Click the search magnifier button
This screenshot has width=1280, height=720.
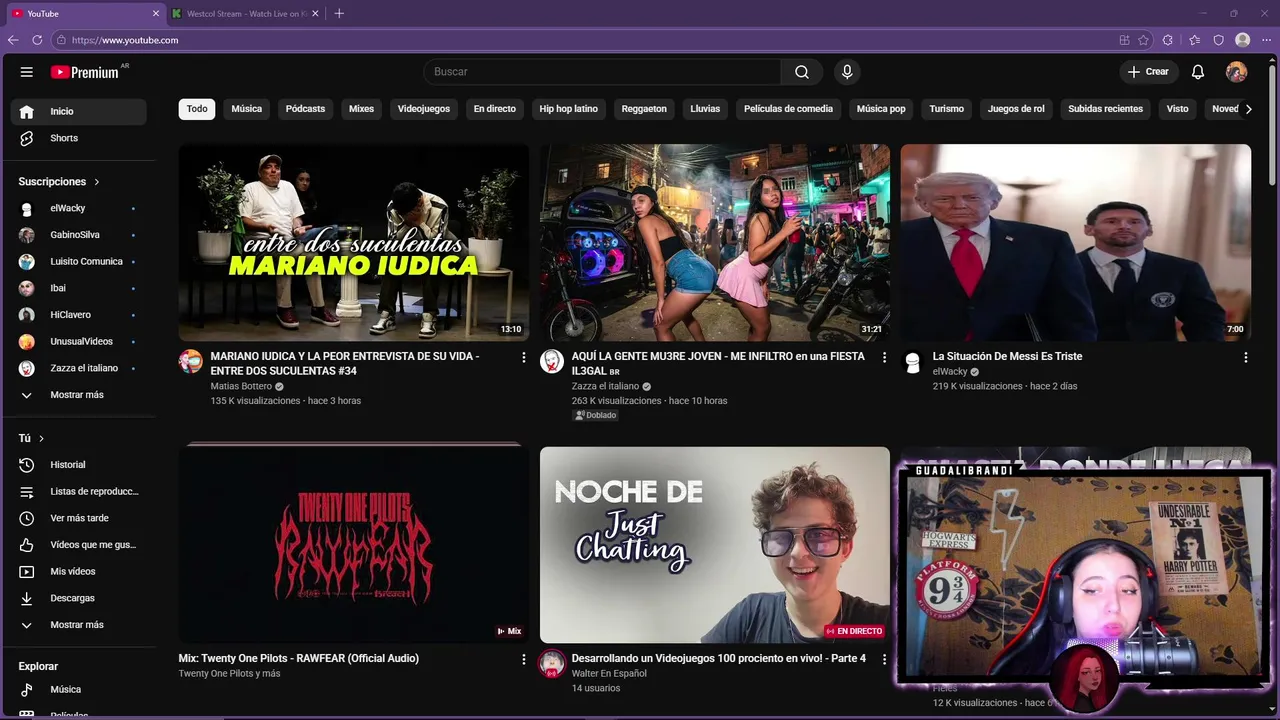[x=802, y=72]
